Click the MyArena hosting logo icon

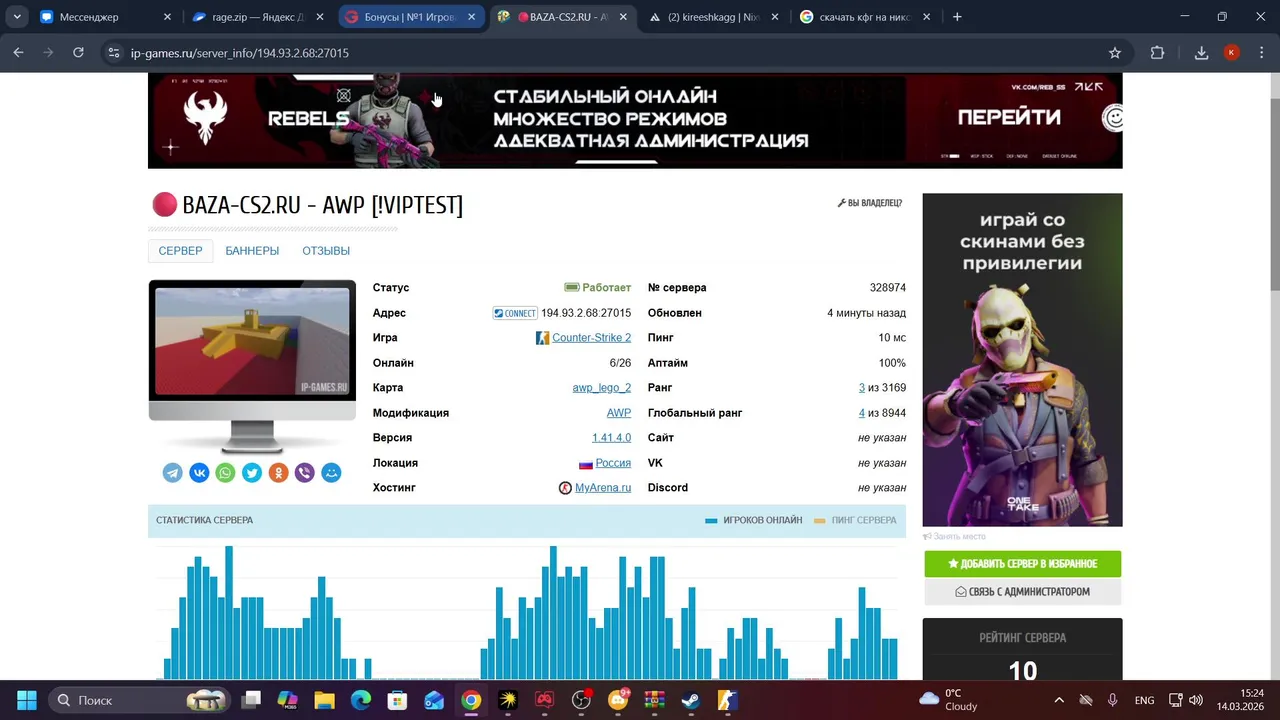tap(565, 488)
